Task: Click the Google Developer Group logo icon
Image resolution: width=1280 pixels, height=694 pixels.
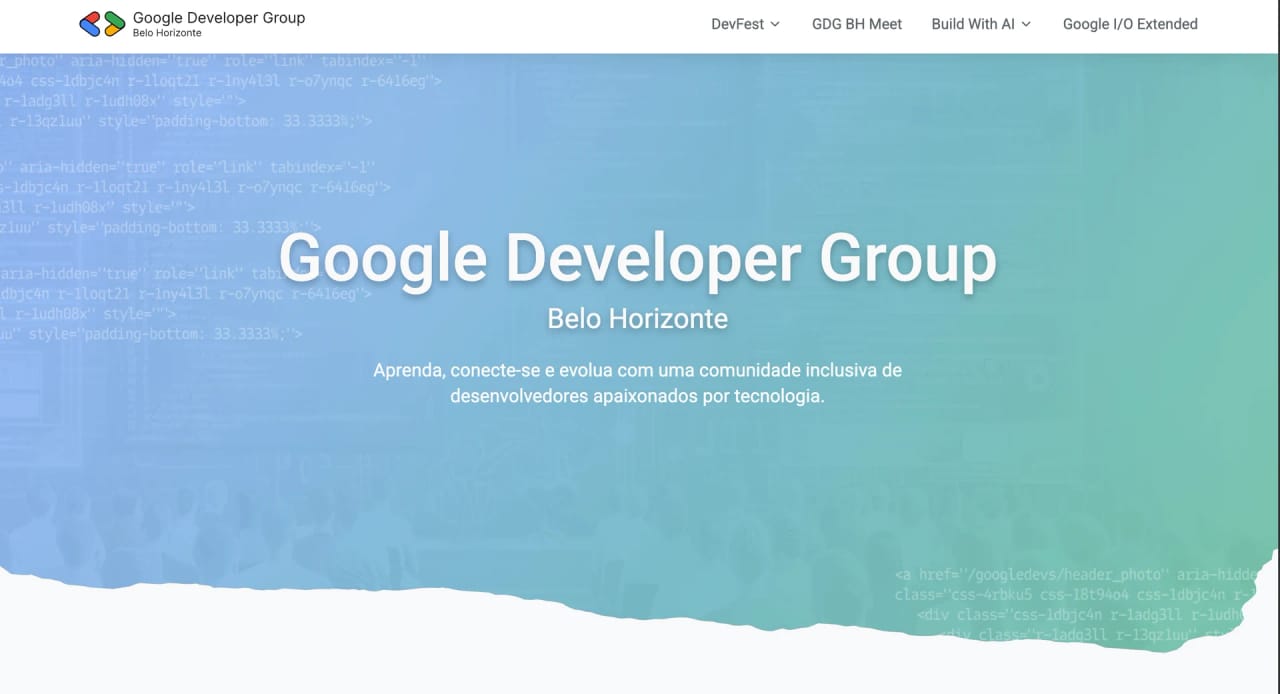Action: (x=102, y=24)
